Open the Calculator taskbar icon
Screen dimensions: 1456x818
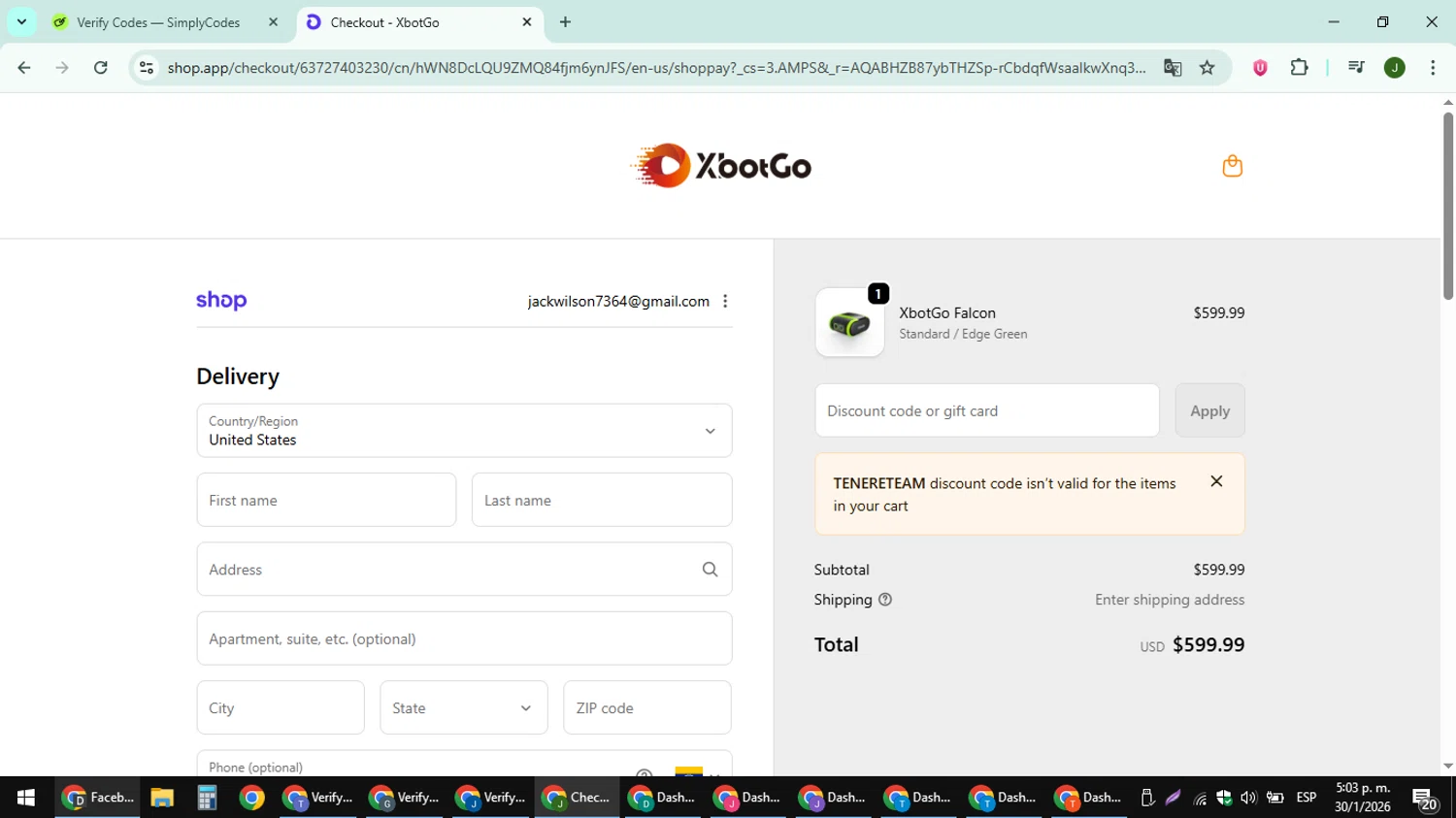[207, 798]
